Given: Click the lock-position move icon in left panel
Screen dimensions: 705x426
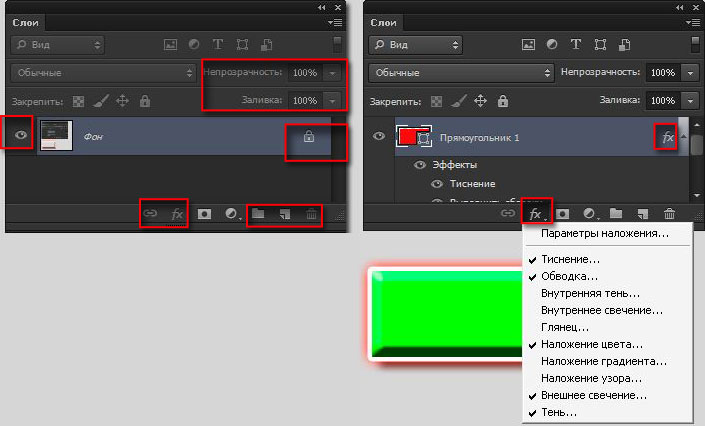Looking at the screenshot, I should (x=123, y=101).
